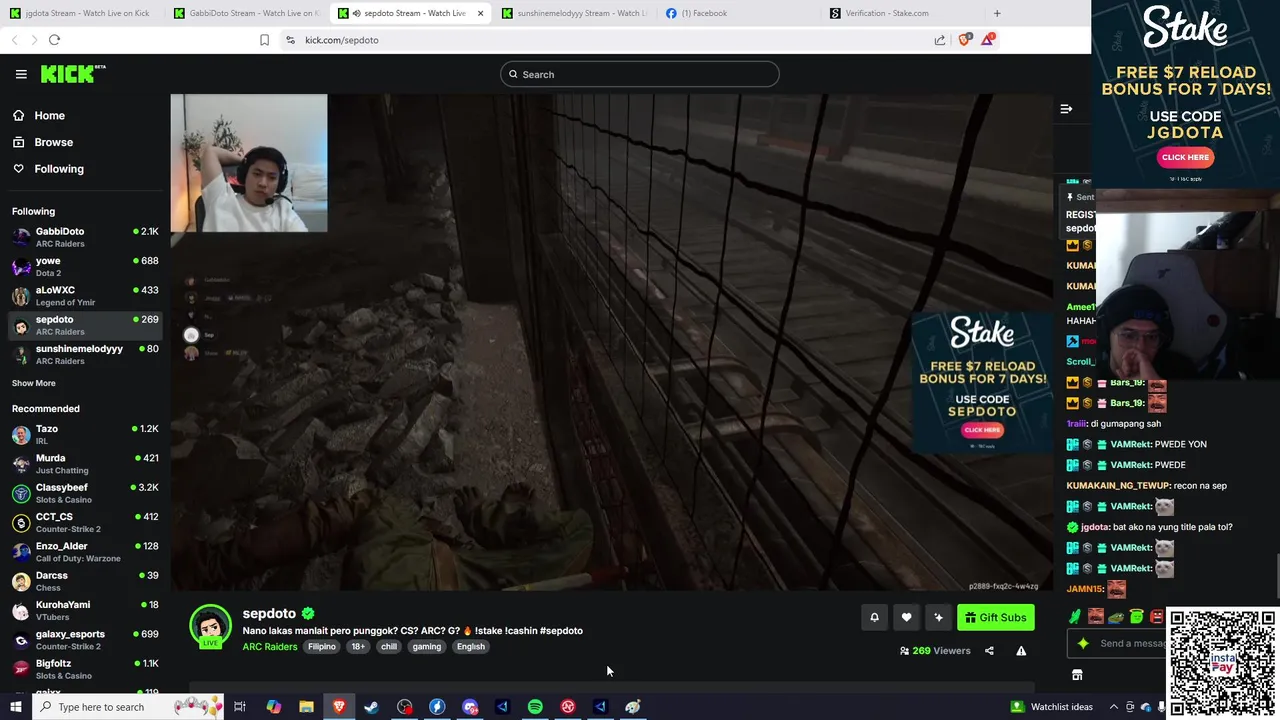Viewport: 1280px width, 720px height.
Task: Open Enzo_Alder recommended channel
Action: 85,552
